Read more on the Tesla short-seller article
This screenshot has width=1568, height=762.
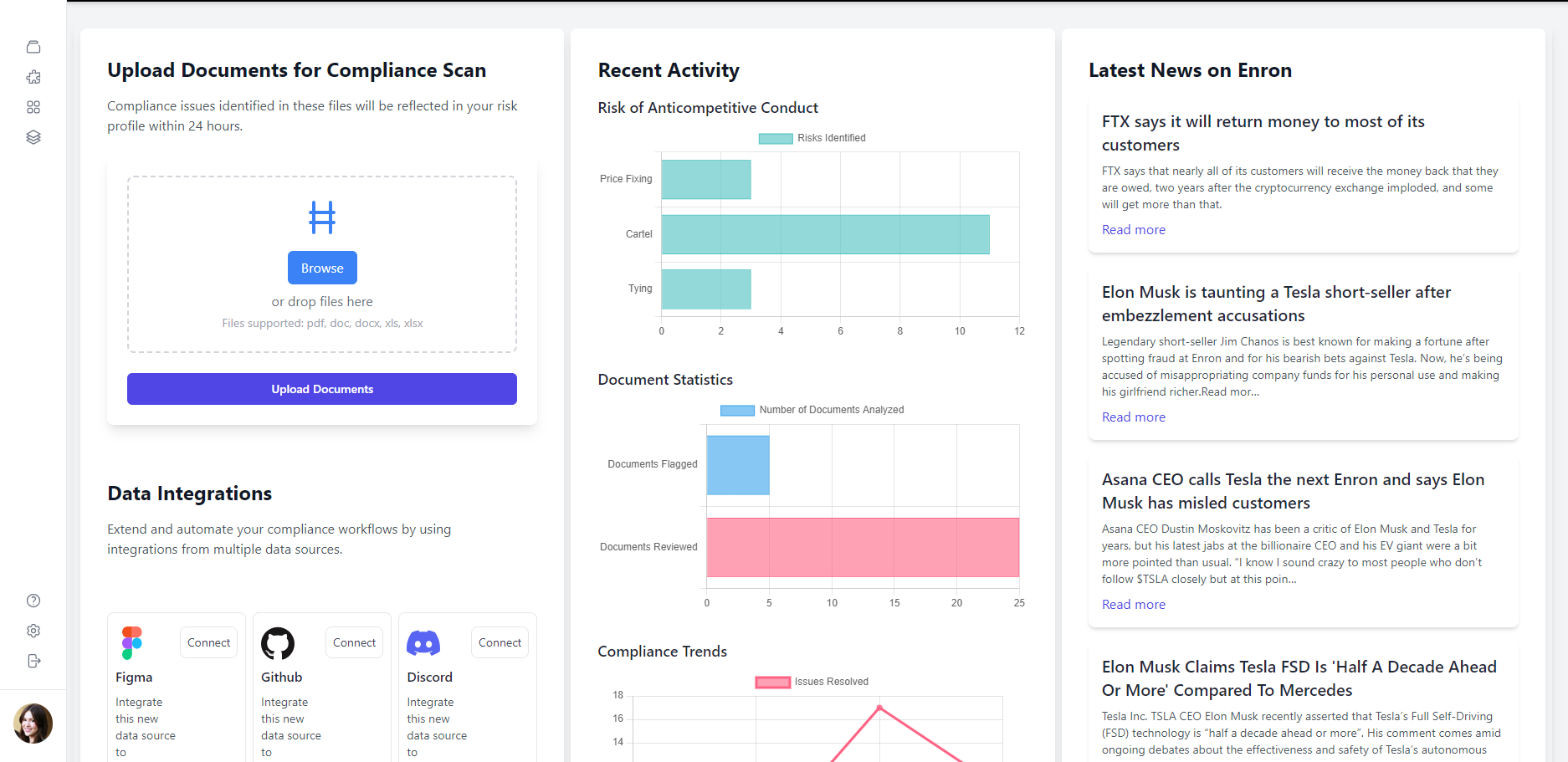tap(1133, 417)
